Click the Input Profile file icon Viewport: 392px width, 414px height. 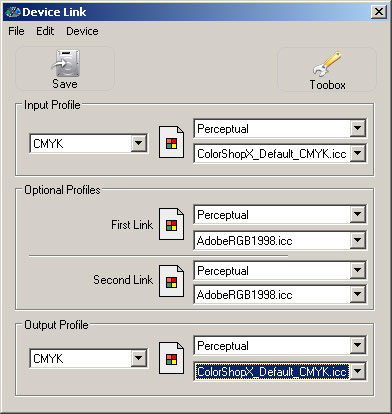(171, 142)
